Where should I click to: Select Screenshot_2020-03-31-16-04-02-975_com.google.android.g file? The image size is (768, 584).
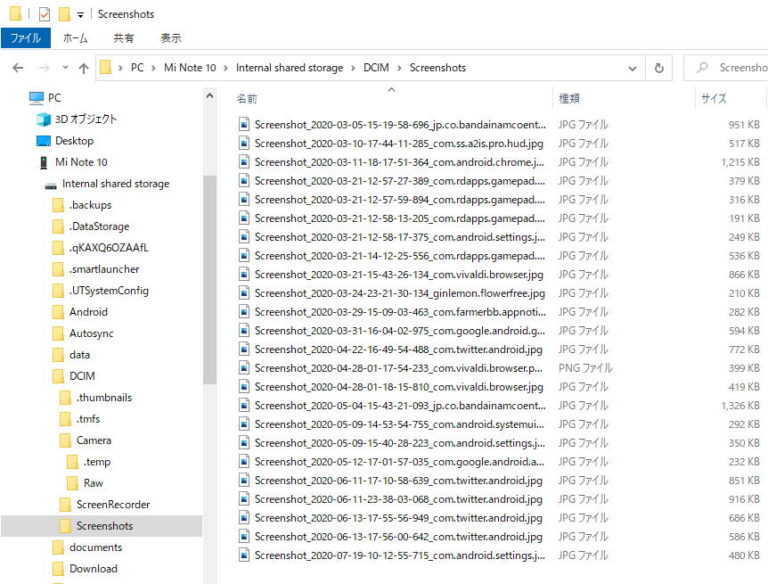click(400, 331)
